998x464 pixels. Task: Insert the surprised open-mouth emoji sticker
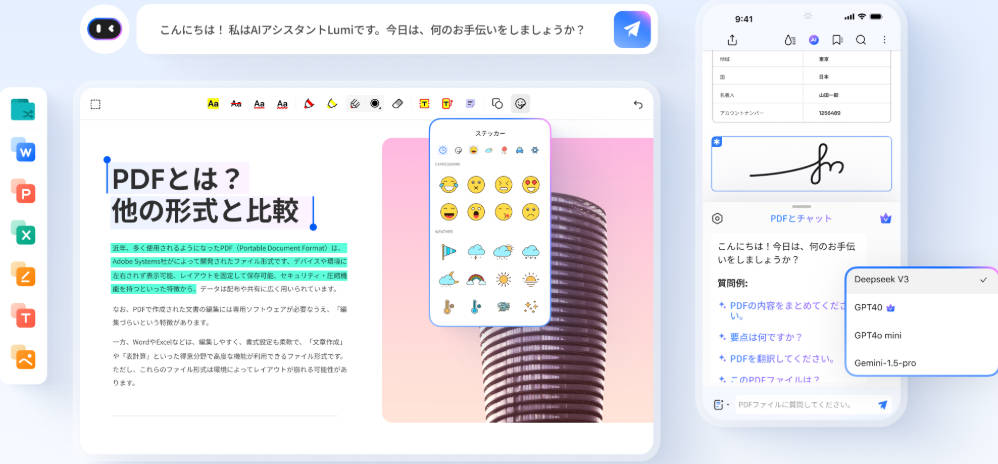476,211
